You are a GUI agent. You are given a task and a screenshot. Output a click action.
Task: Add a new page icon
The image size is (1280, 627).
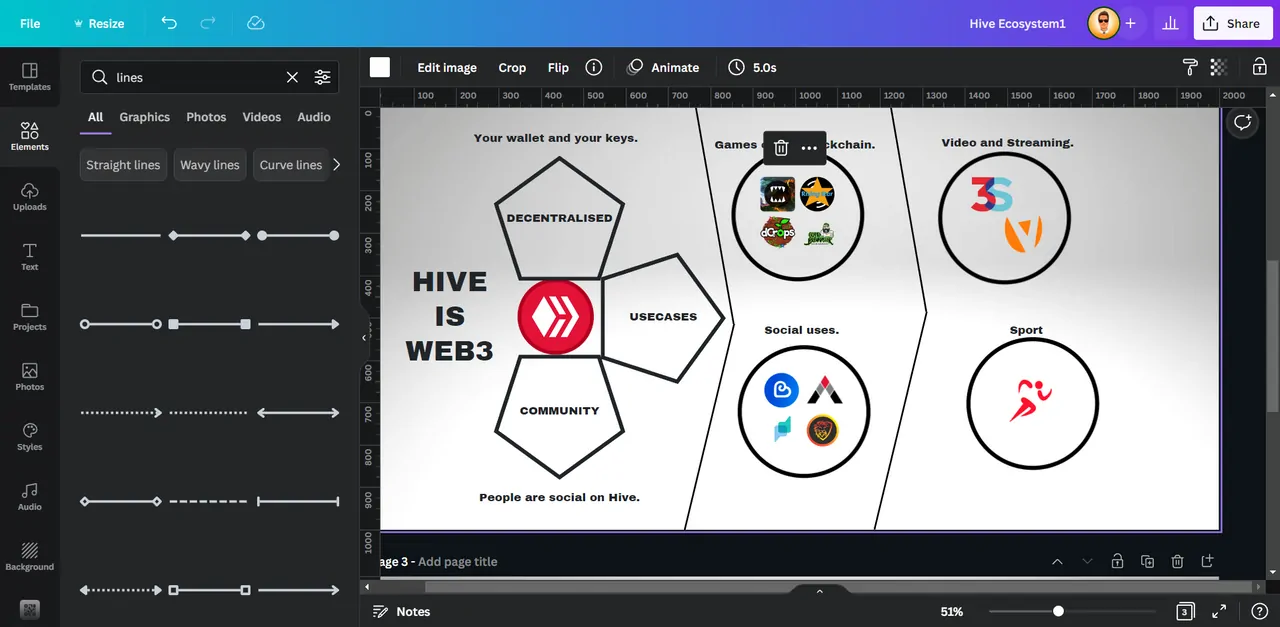pos(1207,561)
